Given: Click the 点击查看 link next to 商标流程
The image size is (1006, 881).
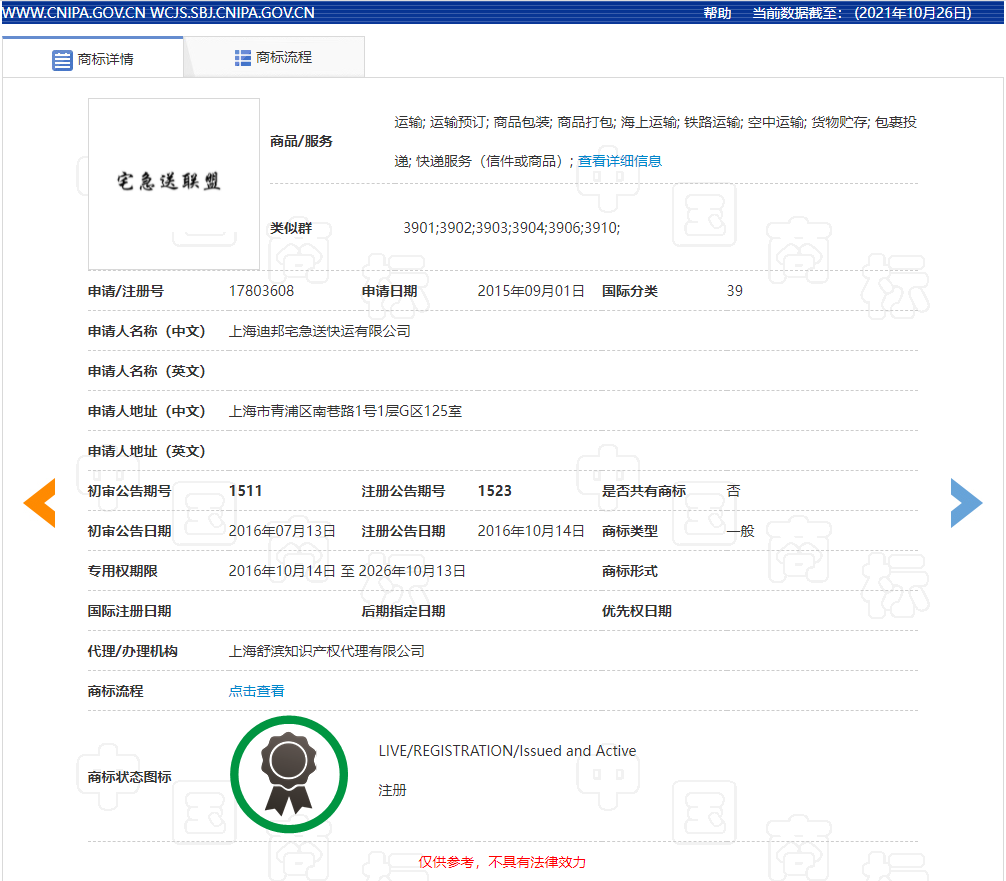Looking at the screenshot, I should pyautogui.click(x=256, y=690).
